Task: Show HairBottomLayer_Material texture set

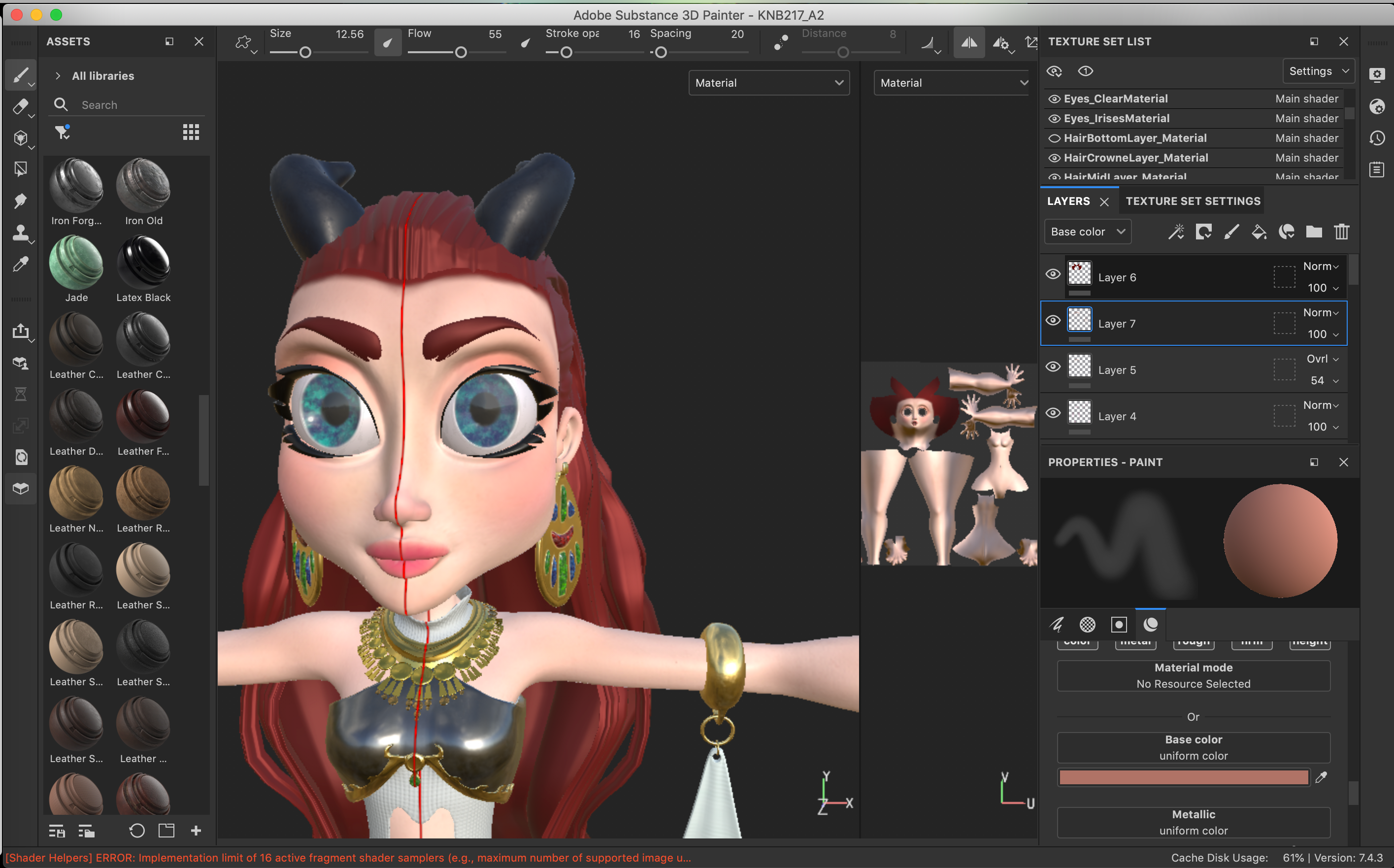Action: pos(1054,138)
